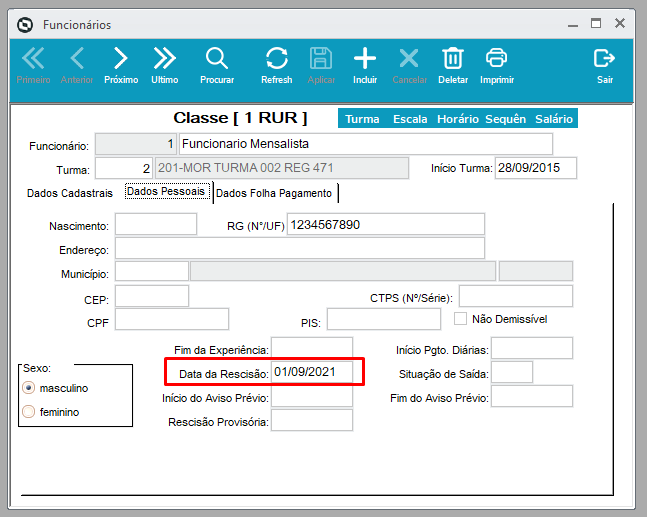Click the Funcionario Mensalista name field

[366, 144]
